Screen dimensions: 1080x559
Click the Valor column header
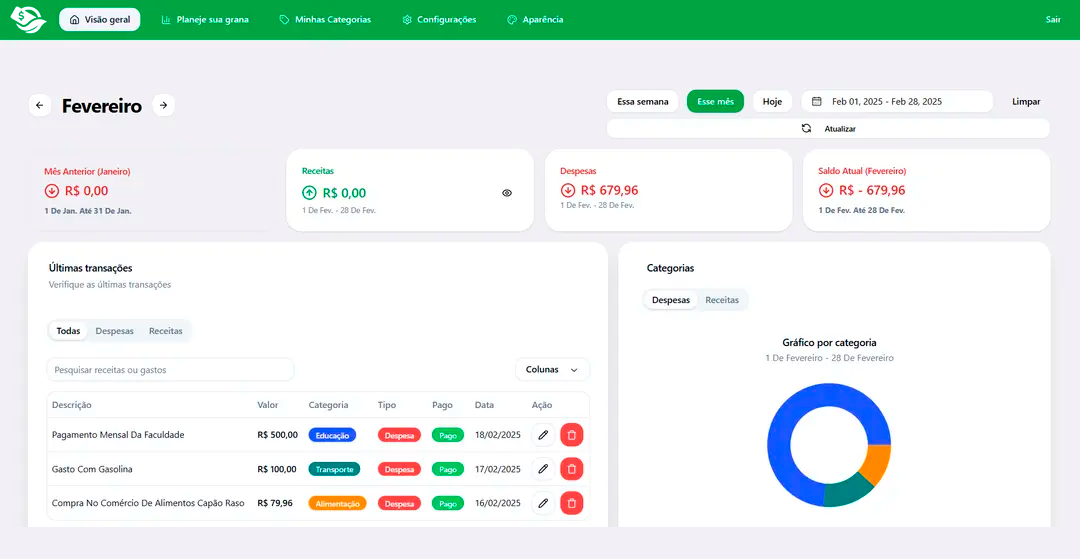pyautogui.click(x=268, y=405)
